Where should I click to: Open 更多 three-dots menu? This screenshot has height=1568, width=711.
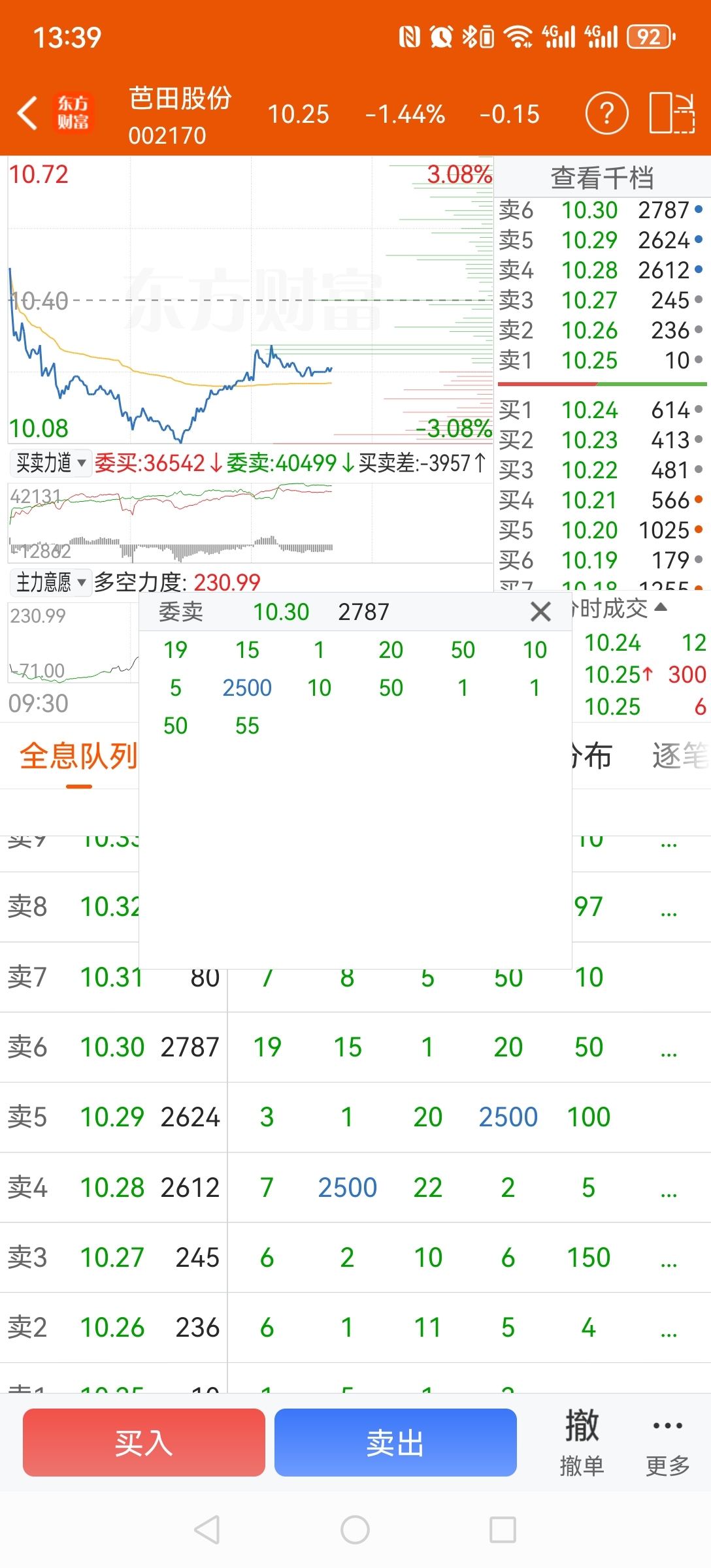[667, 1442]
